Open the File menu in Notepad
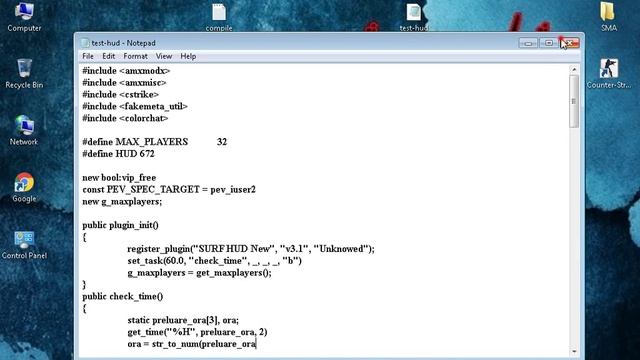The width and height of the screenshot is (640, 360). (88, 56)
